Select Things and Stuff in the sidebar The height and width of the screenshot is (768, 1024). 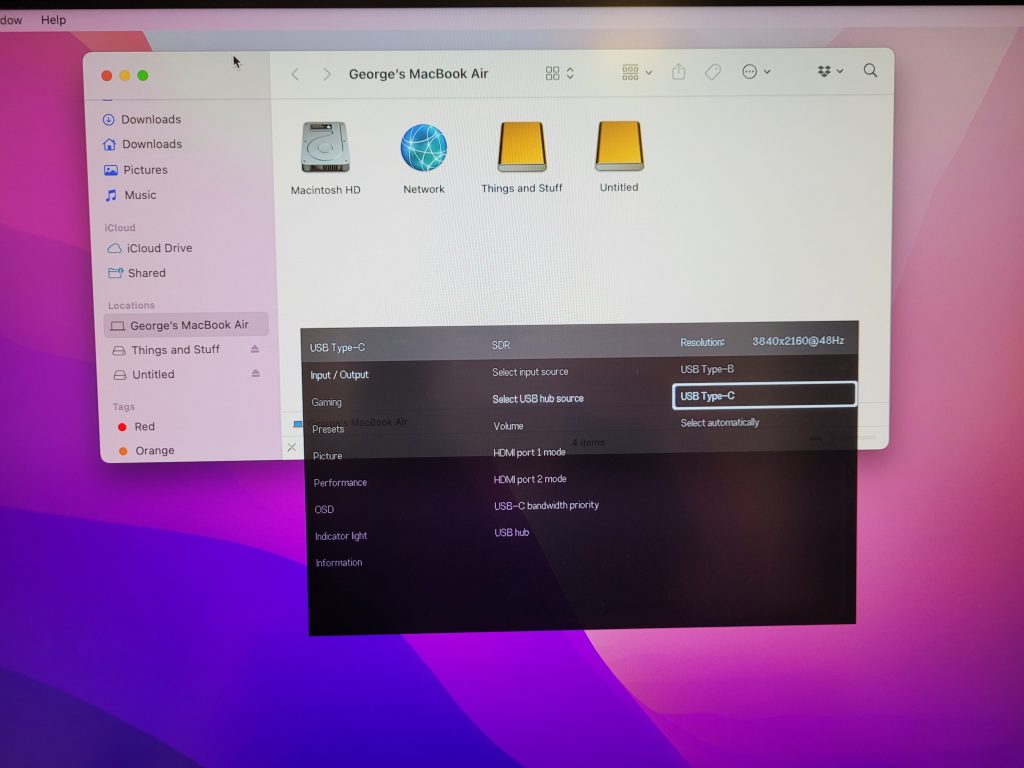pyautogui.click(x=166, y=350)
